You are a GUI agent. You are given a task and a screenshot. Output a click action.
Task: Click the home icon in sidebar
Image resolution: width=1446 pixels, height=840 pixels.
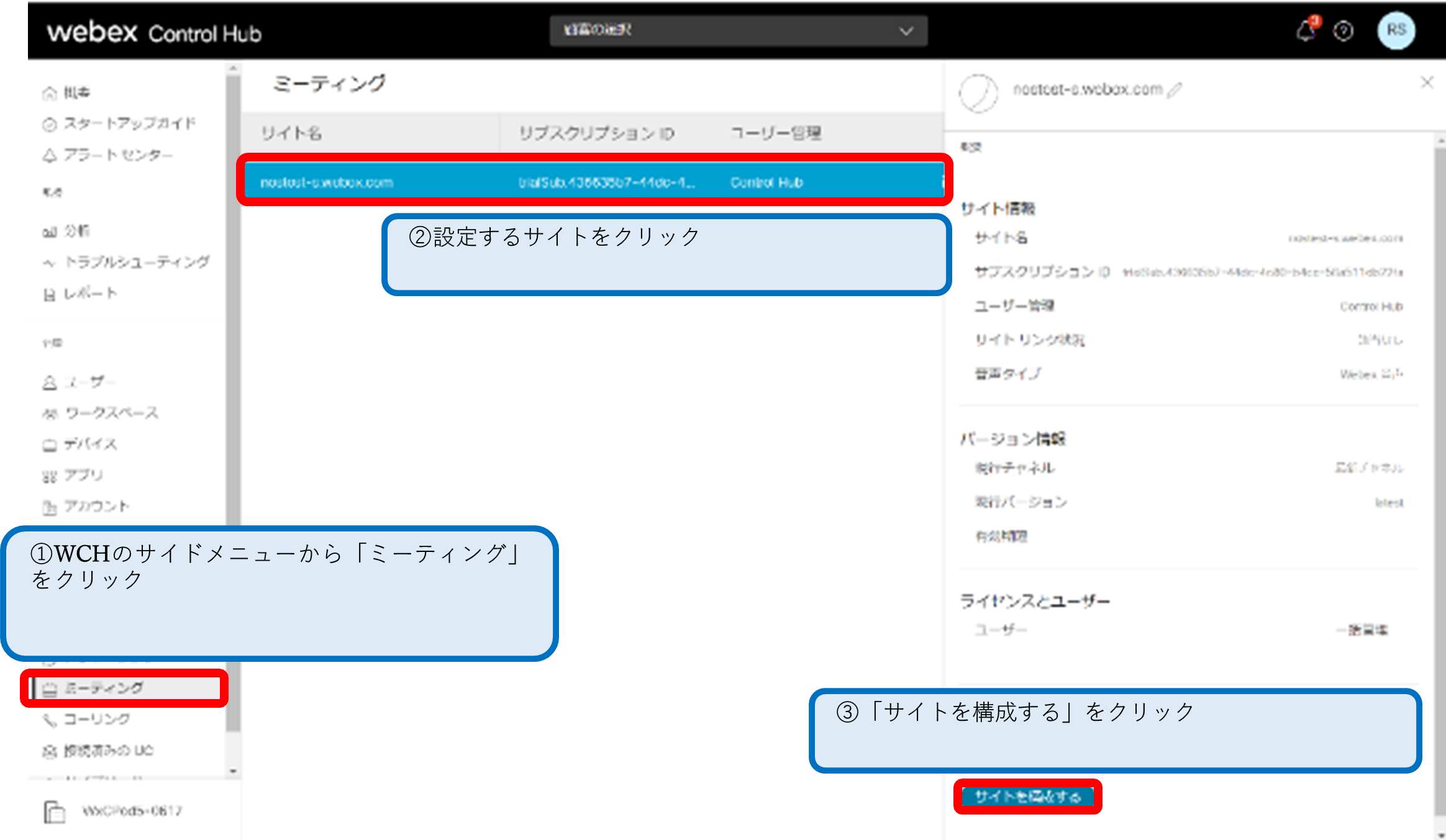[x=49, y=93]
